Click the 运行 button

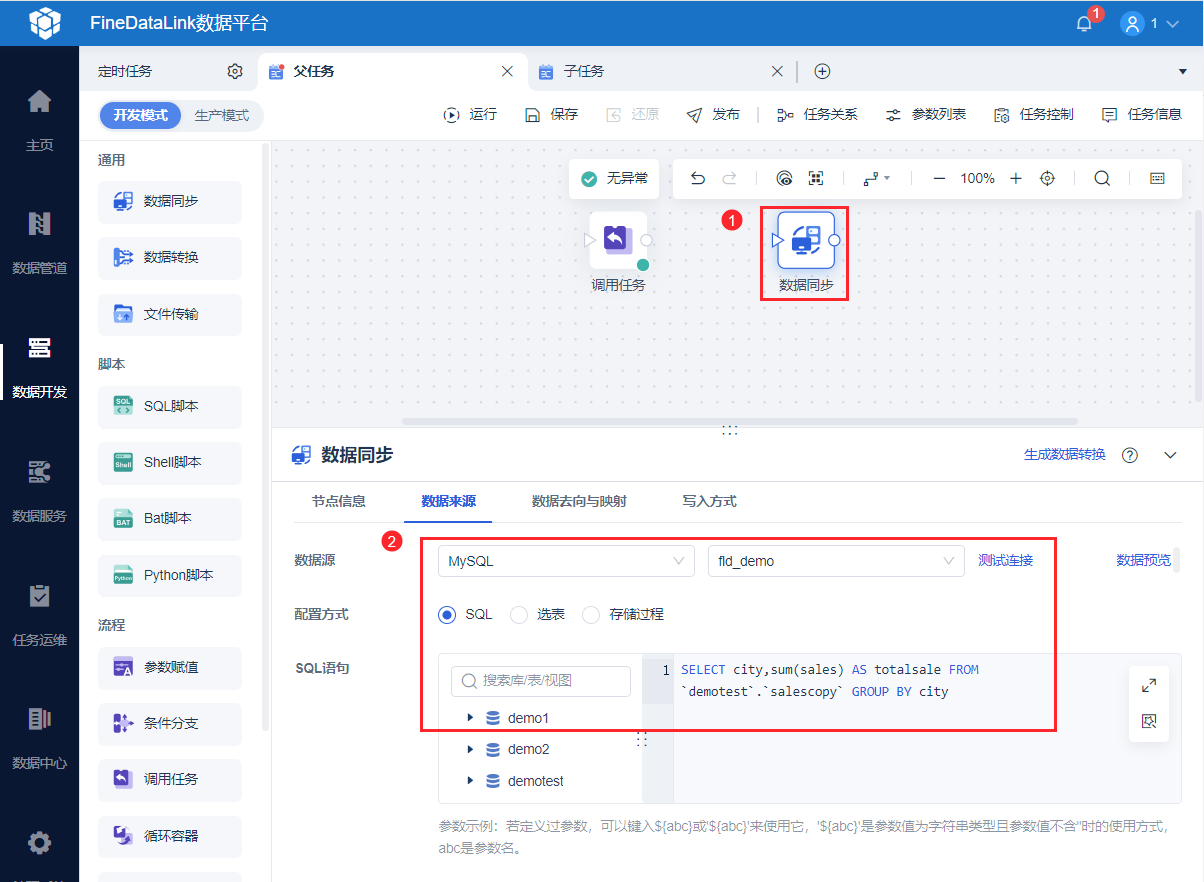470,115
